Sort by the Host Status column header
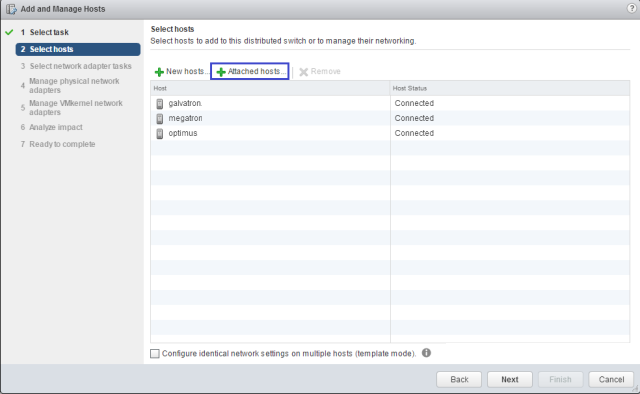Viewport: 640px width, 394px height. click(510, 88)
